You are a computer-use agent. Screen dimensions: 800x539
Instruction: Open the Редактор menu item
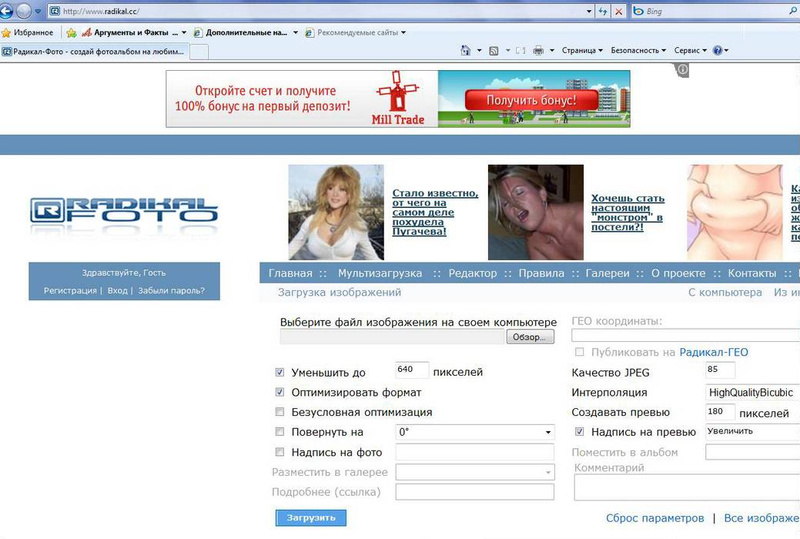tap(472, 273)
